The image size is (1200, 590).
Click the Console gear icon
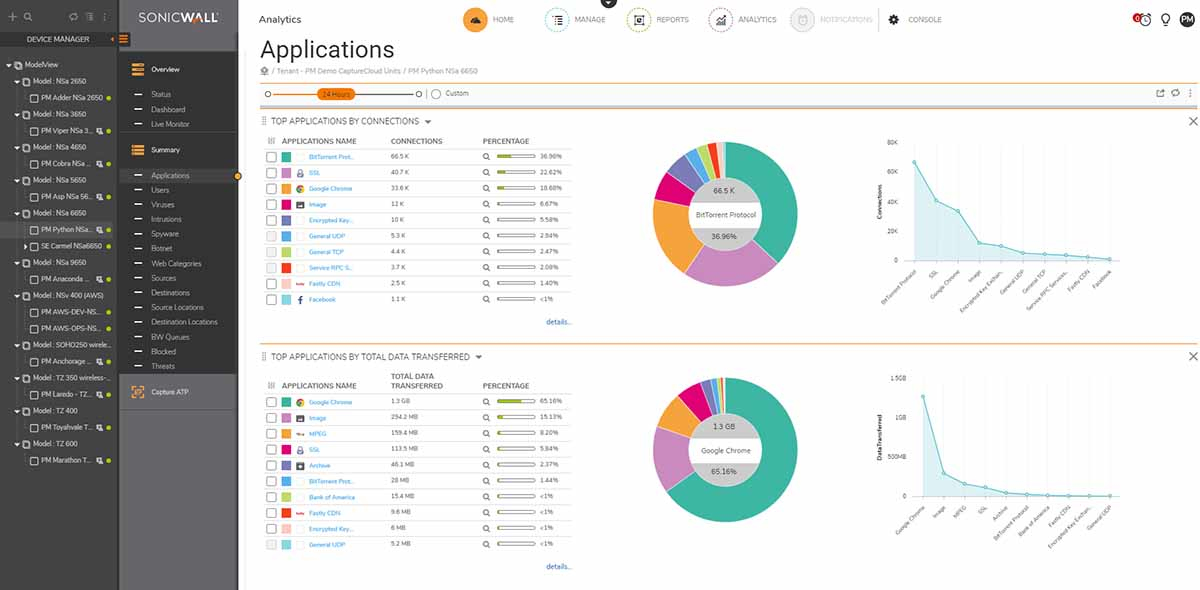pyautogui.click(x=894, y=20)
